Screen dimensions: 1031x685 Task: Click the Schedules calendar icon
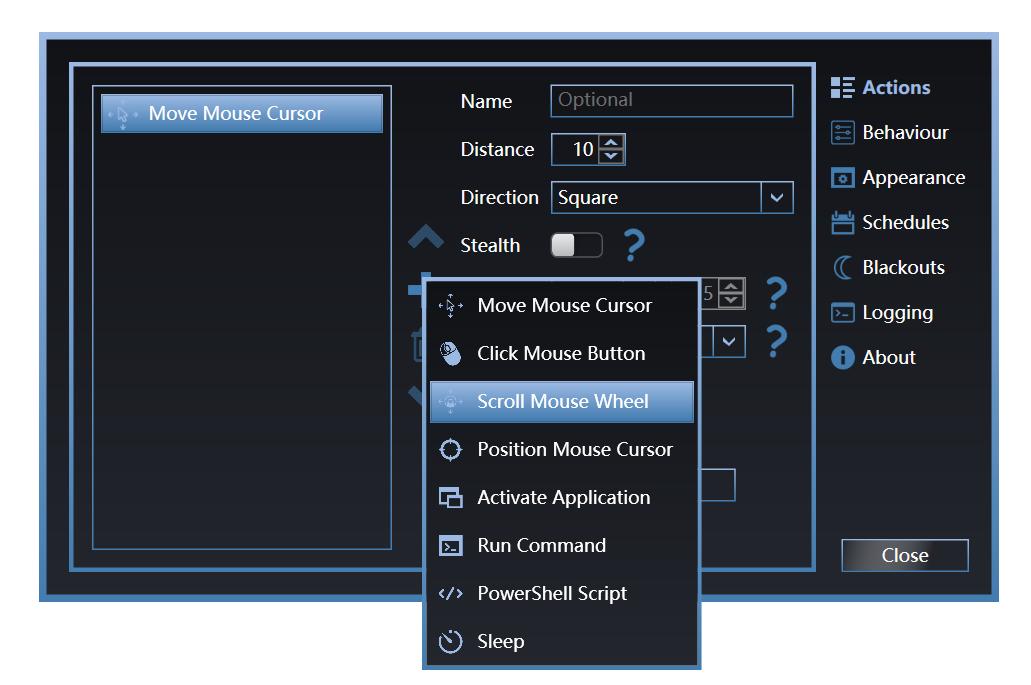pos(842,222)
